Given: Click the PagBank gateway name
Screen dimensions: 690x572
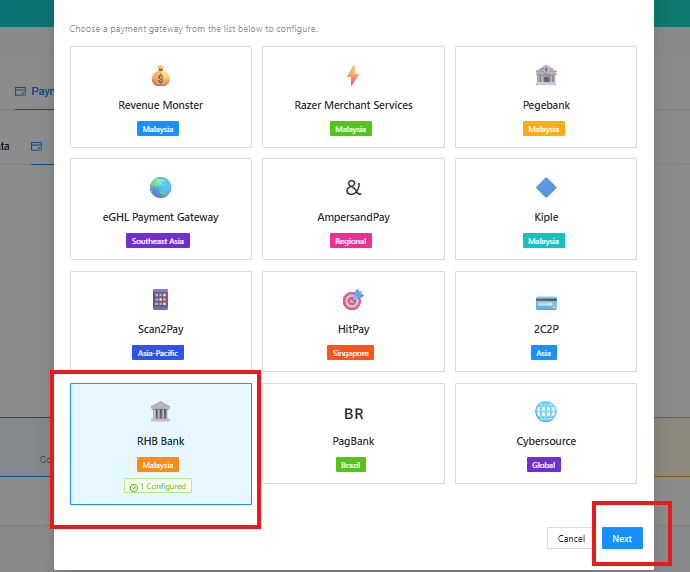Looking at the screenshot, I should point(353,441).
